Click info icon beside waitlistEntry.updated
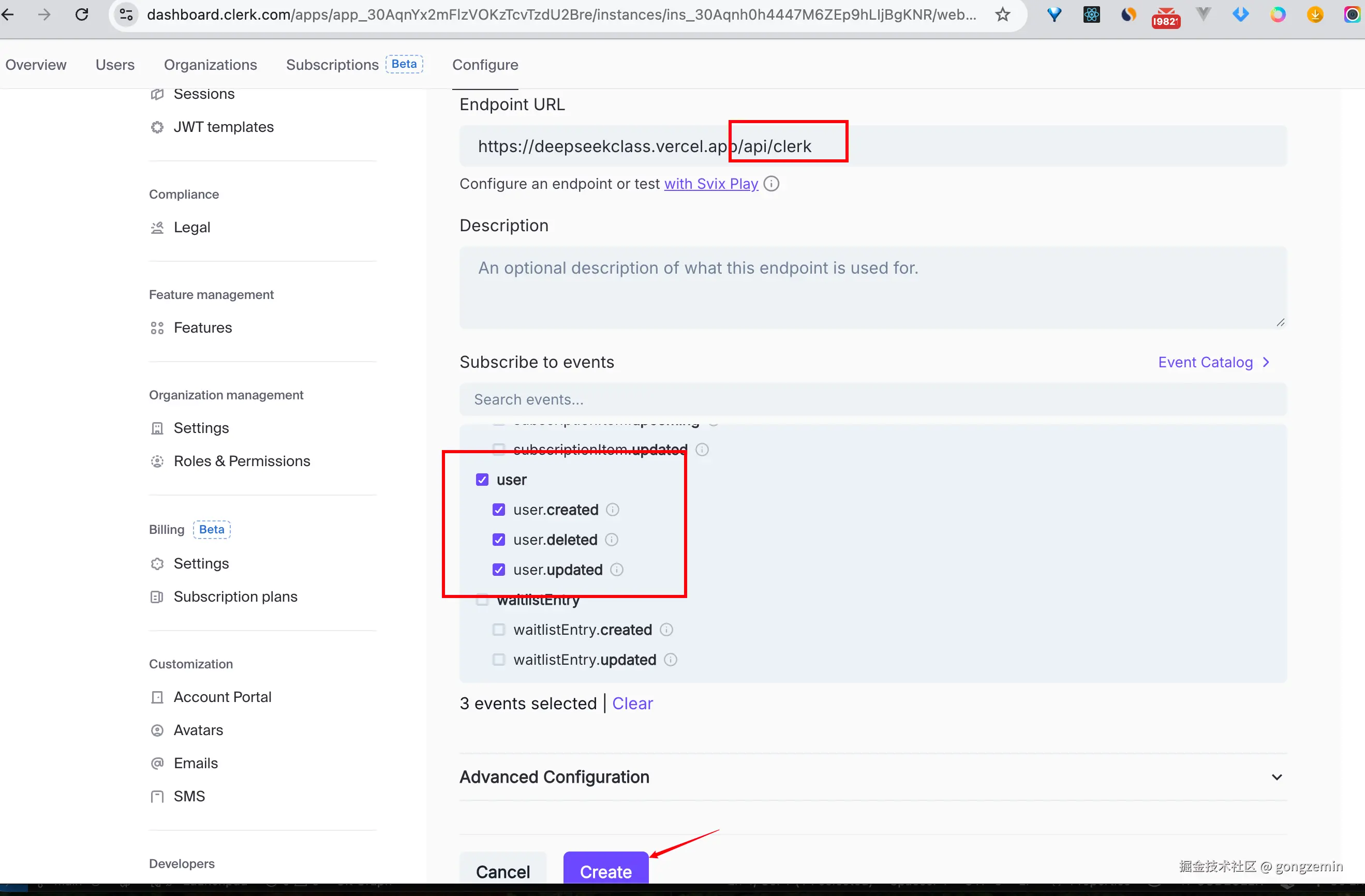 tap(670, 660)
